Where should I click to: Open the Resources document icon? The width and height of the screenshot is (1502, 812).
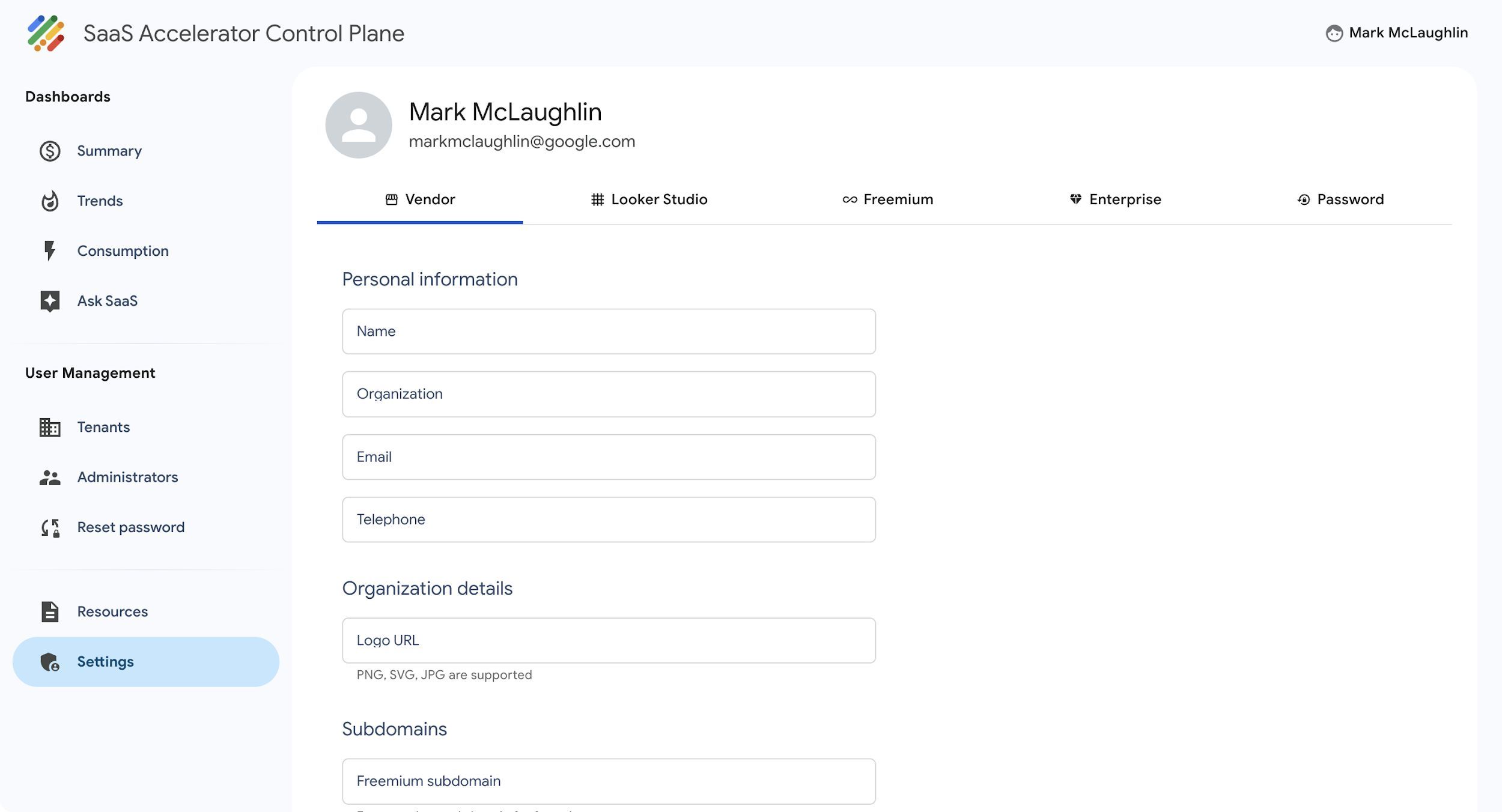49,611
